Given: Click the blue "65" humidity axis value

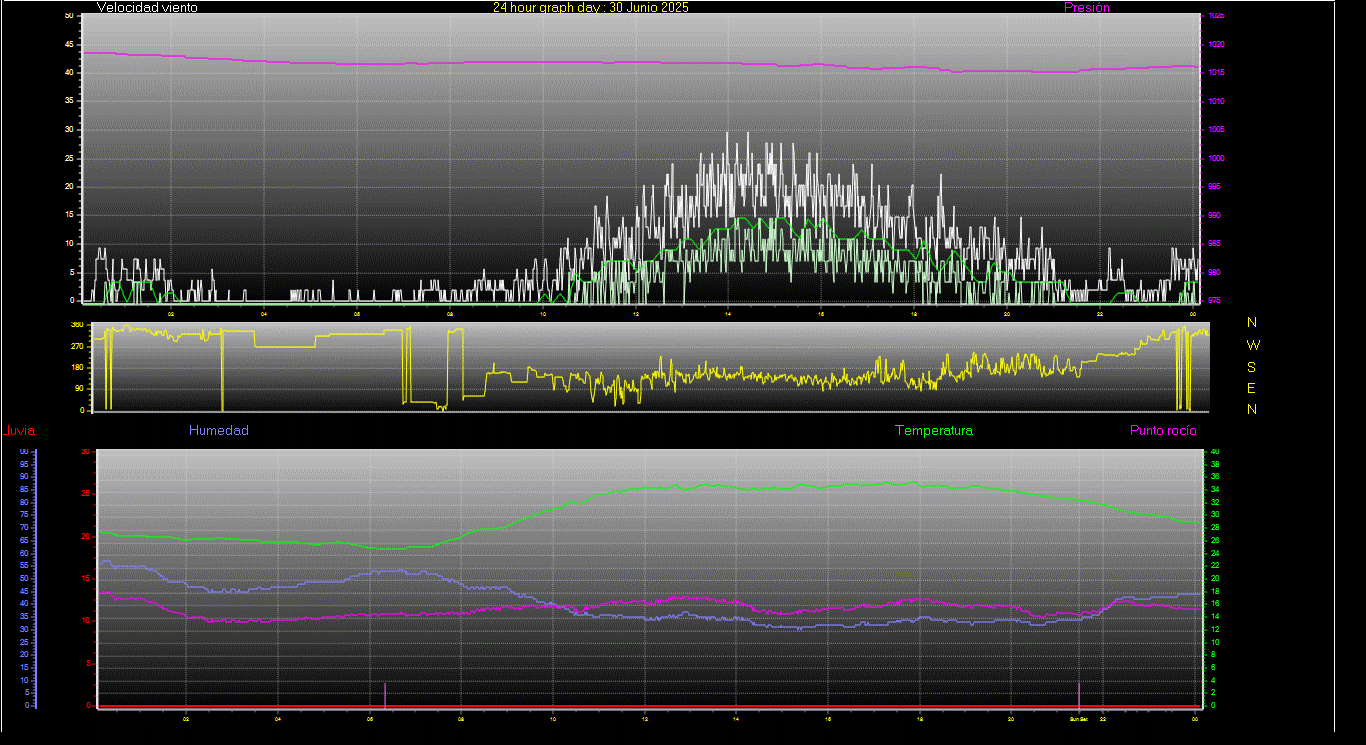Looking at the screenshot, I should coord(22,540).
